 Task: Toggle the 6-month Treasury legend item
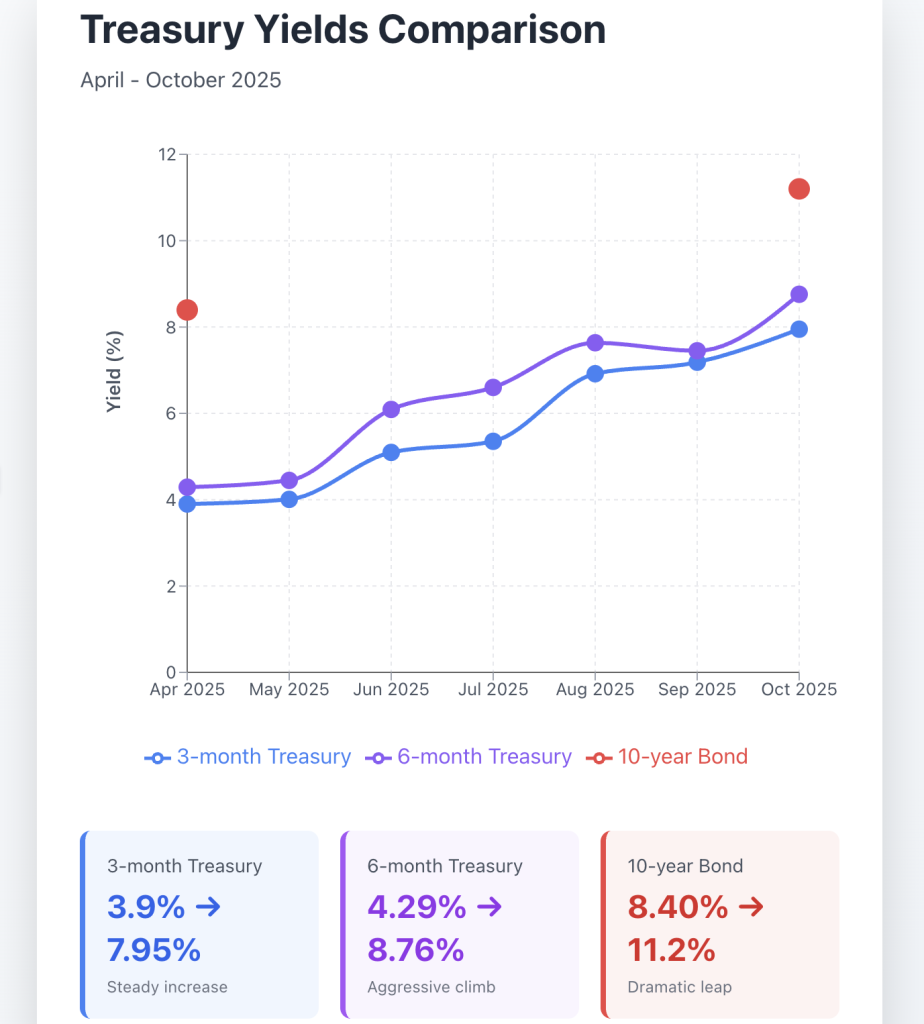[x=469, y=757]
